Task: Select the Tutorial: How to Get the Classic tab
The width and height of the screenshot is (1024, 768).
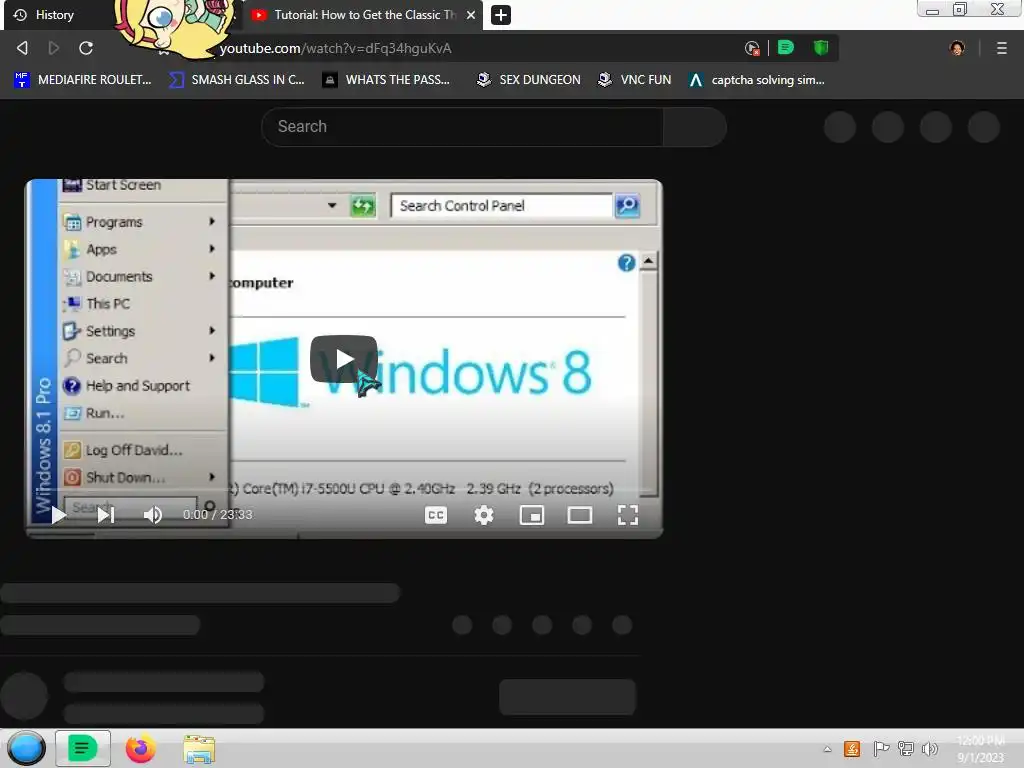Action: click(x=364, y=14)
